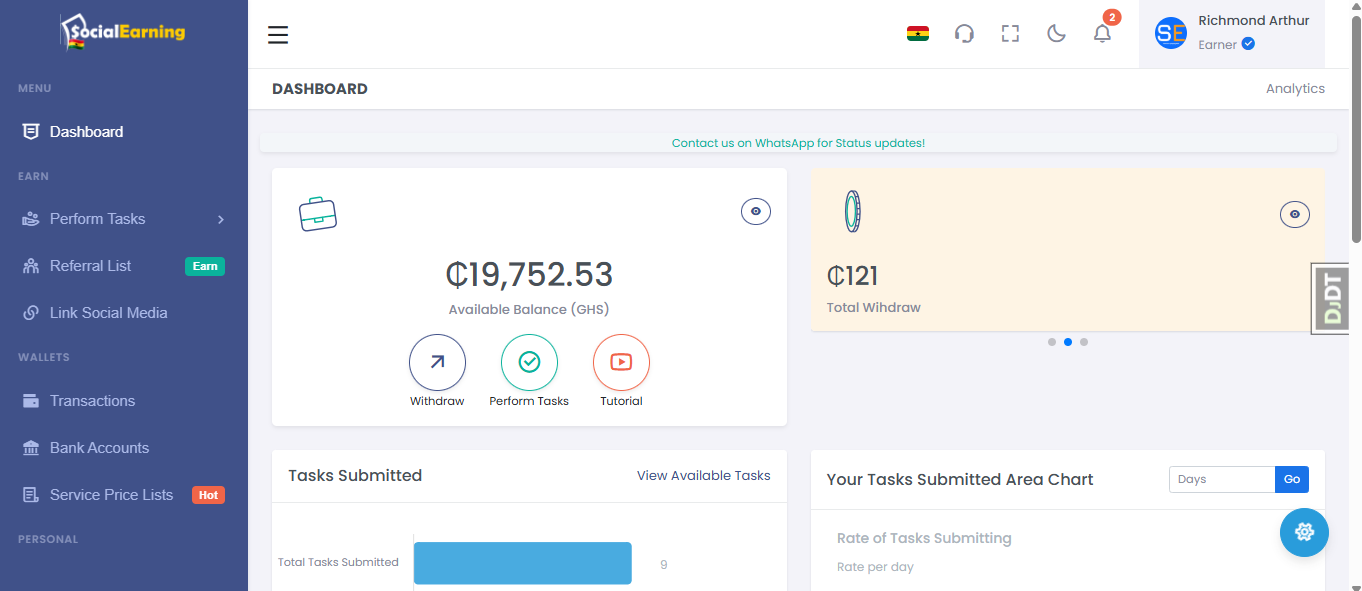This screenshot has width=1362, height=591.
Task: Go to Bank Accounts in the sidebar
Action: [x=99, y=448]
